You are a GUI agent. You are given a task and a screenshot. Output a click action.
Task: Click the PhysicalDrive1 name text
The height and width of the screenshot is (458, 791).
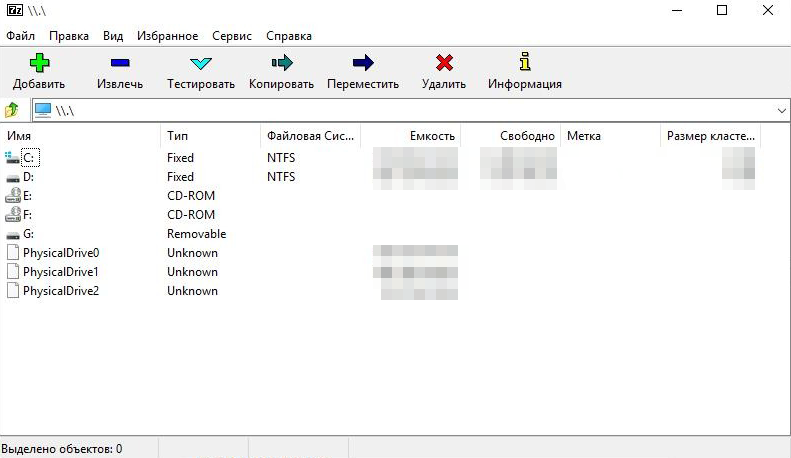click(x=61, y=272)
